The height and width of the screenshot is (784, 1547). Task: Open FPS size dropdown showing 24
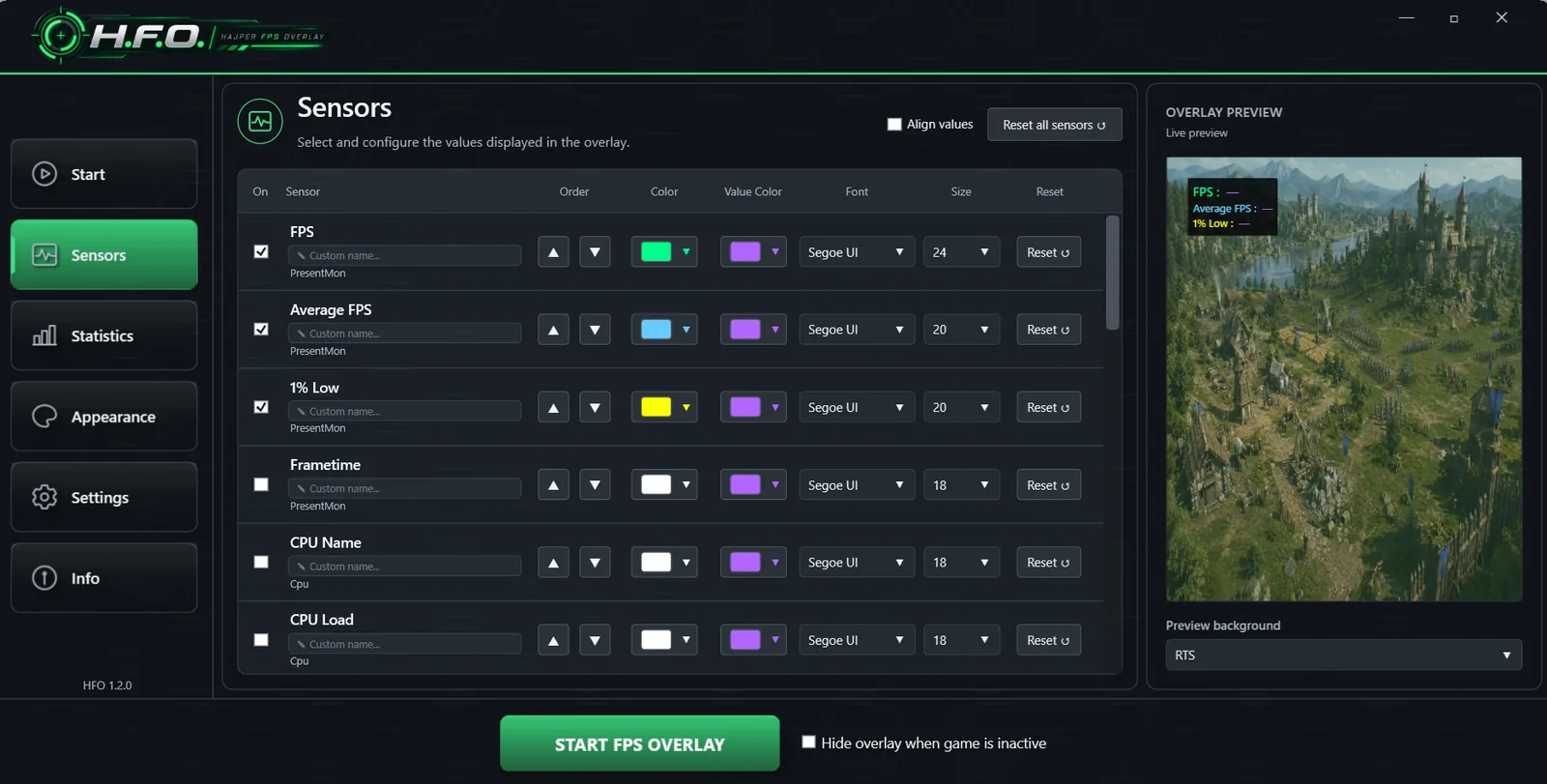point(961,252)
